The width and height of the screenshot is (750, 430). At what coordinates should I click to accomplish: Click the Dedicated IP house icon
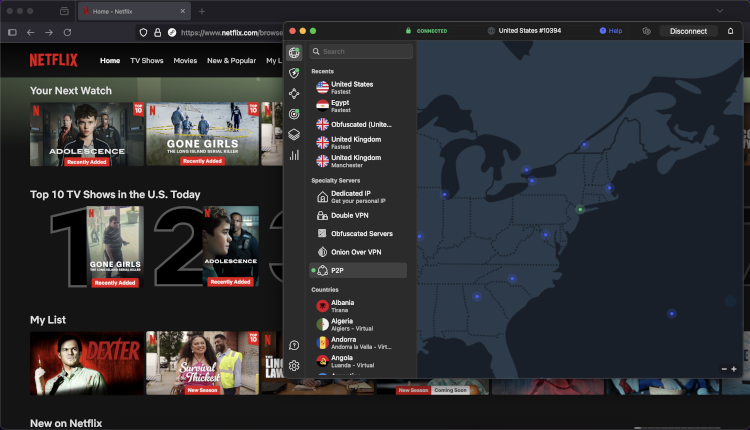pos(322,197)
